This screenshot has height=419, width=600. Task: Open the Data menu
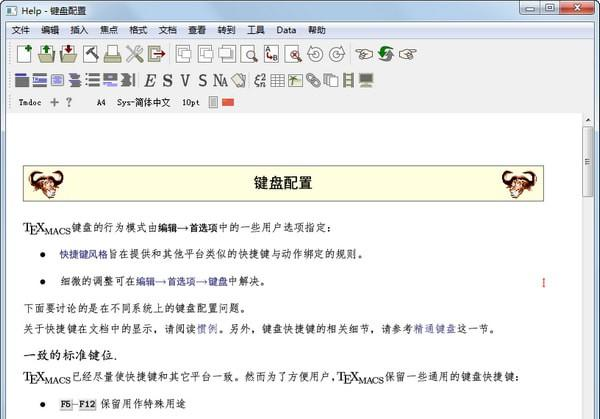coord(286,30)
